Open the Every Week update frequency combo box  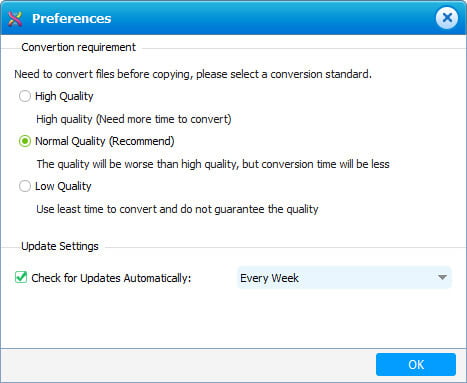[344, 278]
